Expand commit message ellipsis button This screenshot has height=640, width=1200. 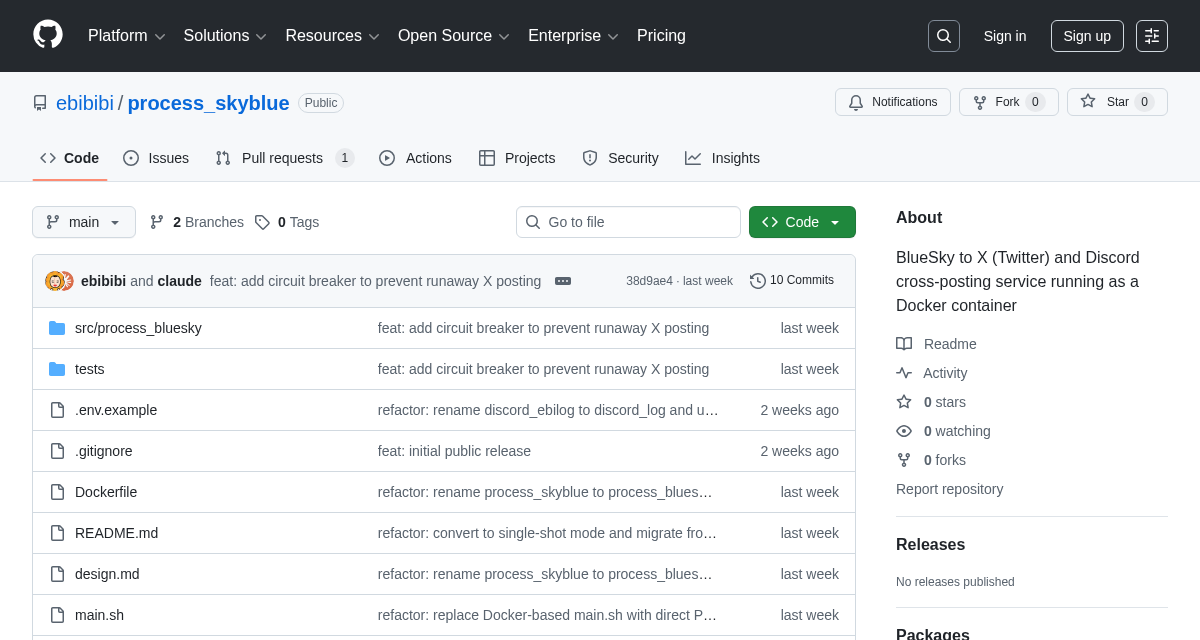pyautogui.click(x=563, y=281)
